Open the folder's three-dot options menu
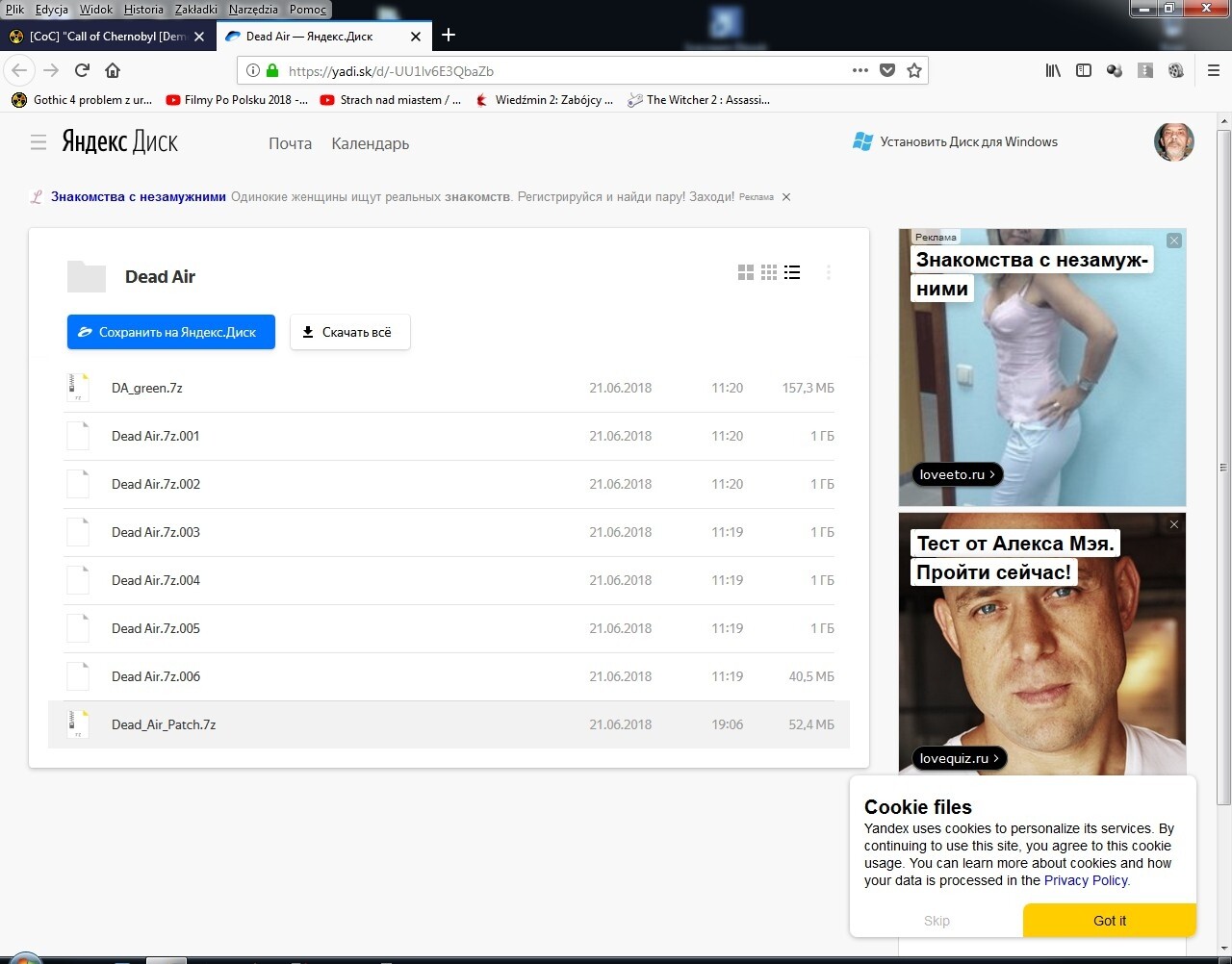The height and width of the screenshot is (964, 1232). (828, 273)
